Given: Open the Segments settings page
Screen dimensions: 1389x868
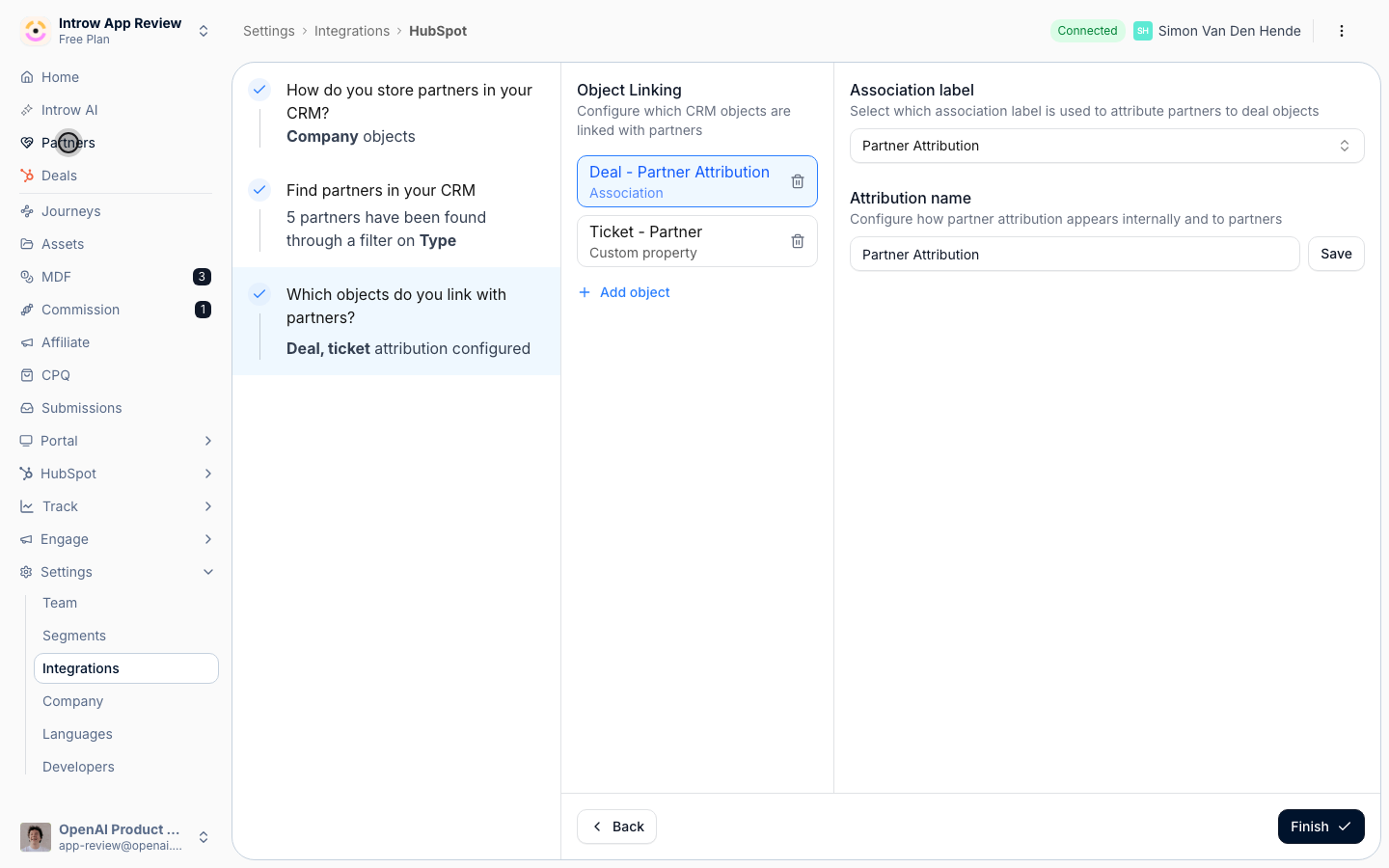Looking at the screenshot, I should 125,636.
